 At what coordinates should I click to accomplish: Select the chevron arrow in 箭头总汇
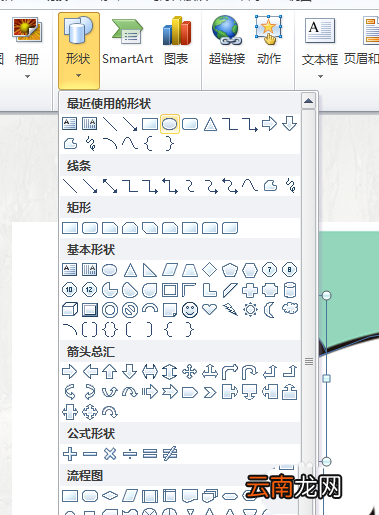[210, 392]
